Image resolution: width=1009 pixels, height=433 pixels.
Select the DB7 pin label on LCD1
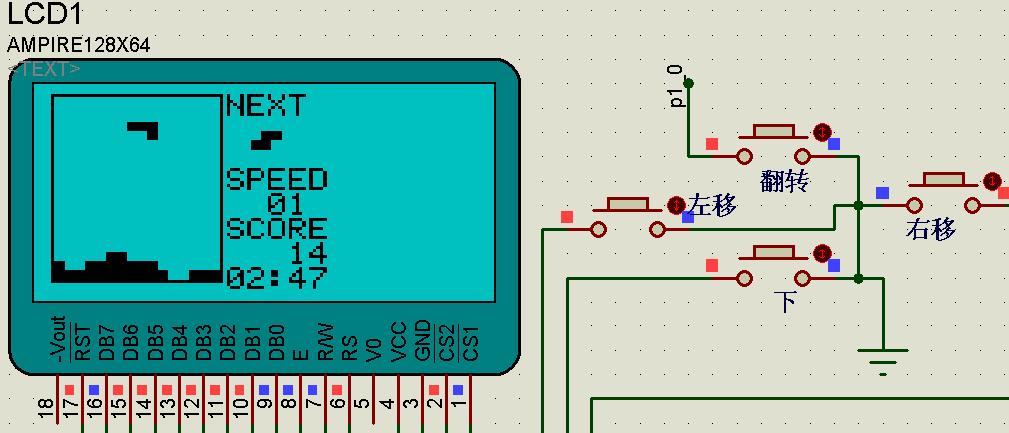coord(107,343)
